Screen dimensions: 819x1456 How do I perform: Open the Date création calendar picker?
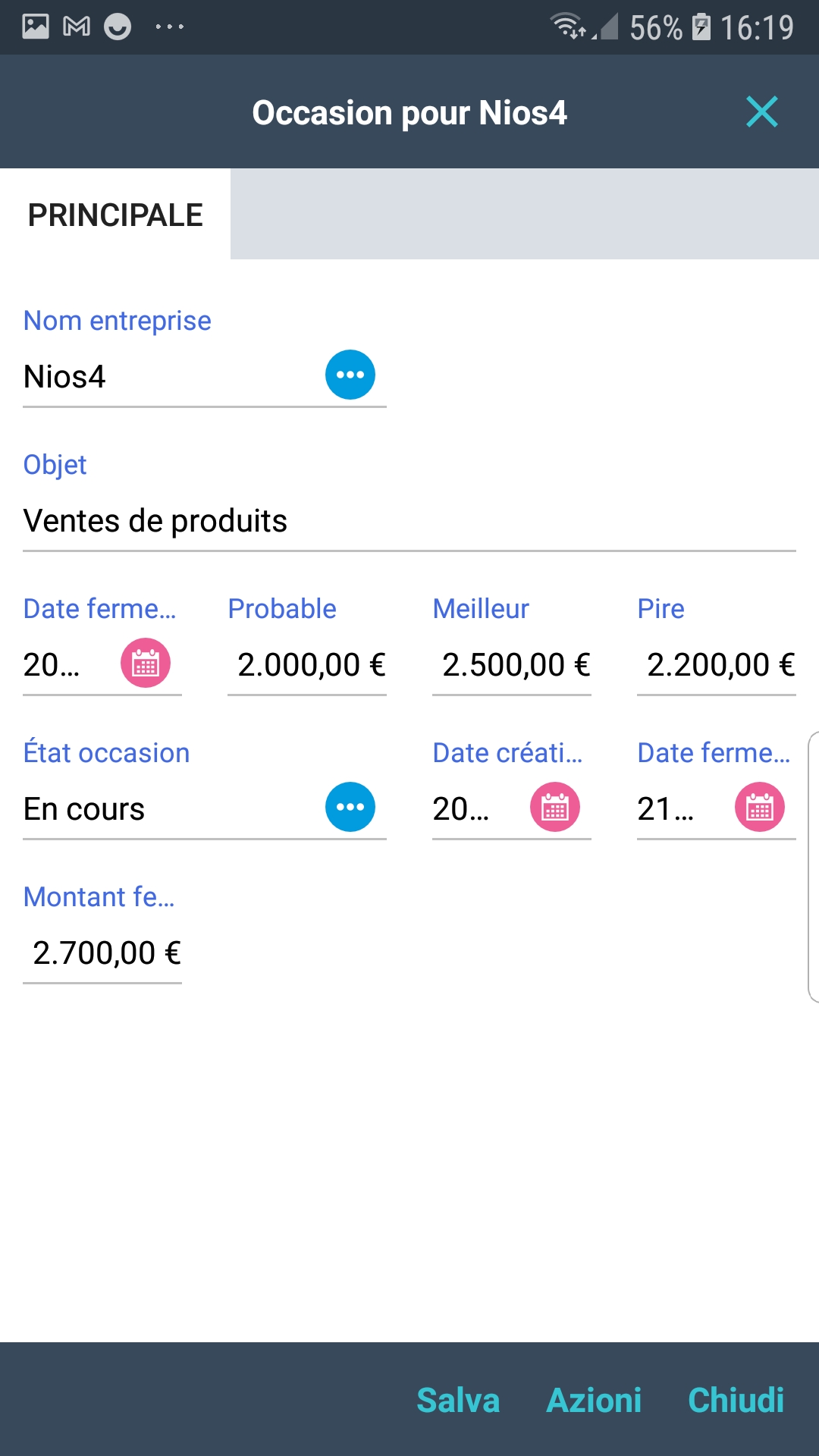[x=554, y=807]
